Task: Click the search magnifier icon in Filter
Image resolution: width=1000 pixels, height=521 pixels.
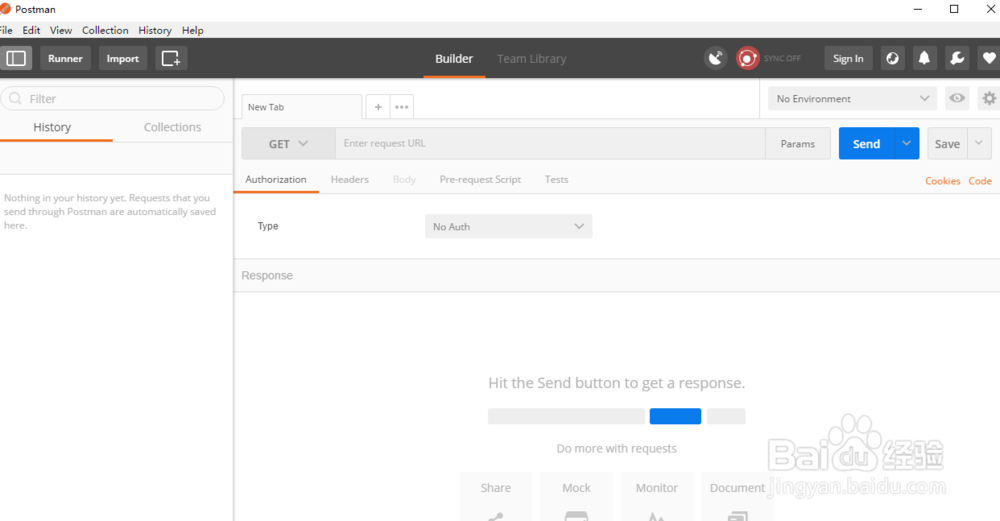Action: coord(15,98)
